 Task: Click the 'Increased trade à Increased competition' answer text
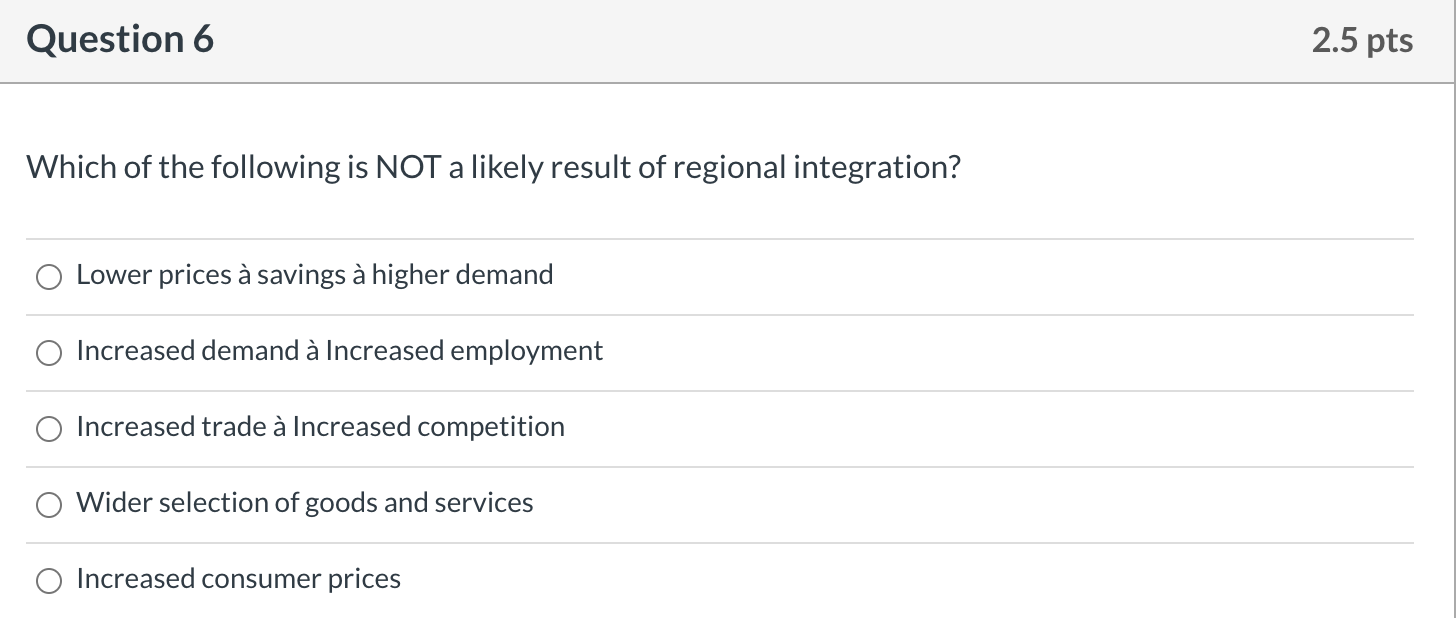(x=320, y=427)
